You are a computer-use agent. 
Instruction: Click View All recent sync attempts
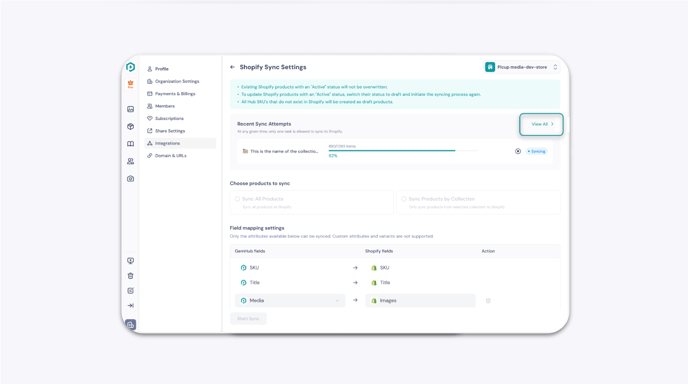click(x=542, y=124)
